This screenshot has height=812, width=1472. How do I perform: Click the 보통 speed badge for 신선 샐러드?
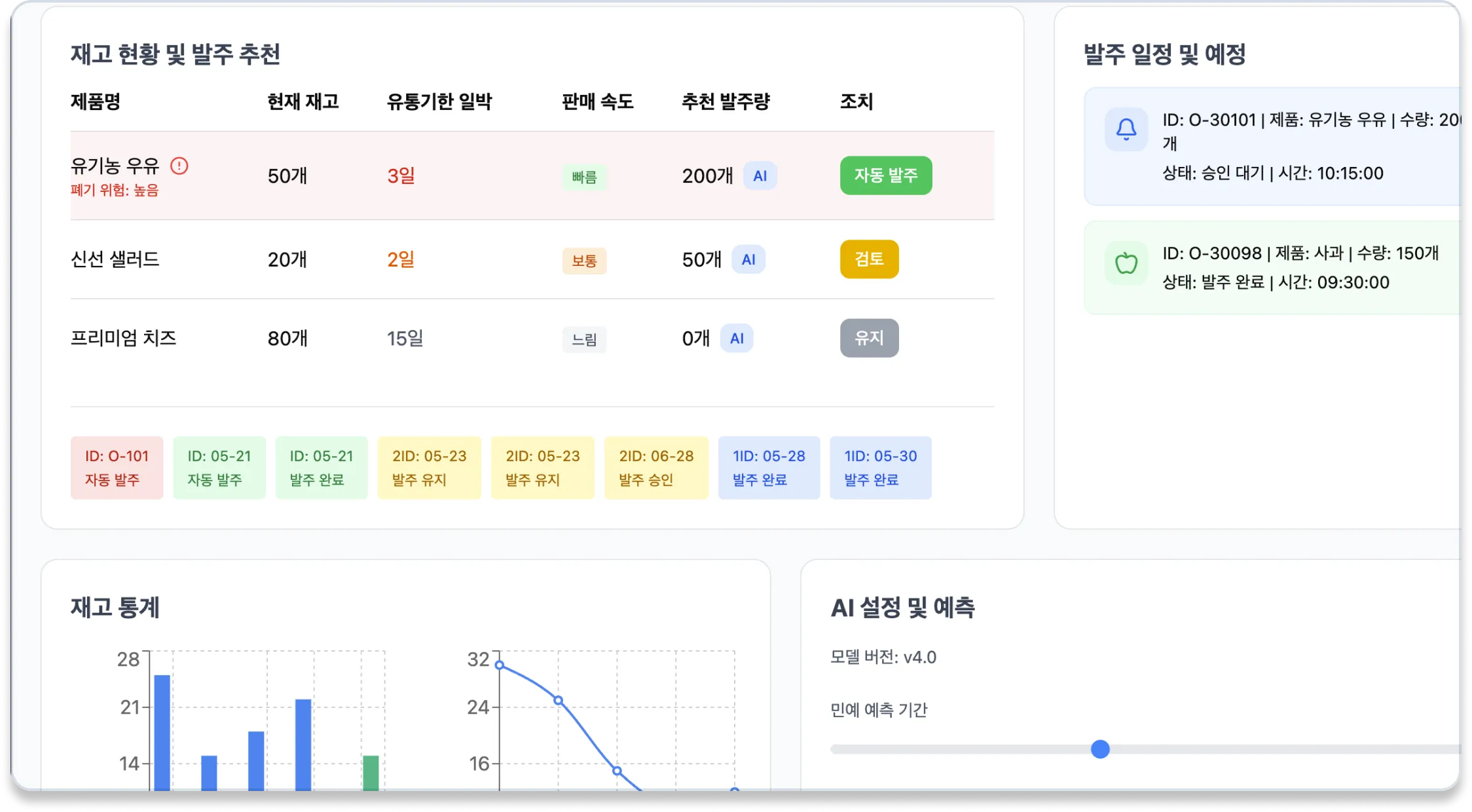[584, 261]
